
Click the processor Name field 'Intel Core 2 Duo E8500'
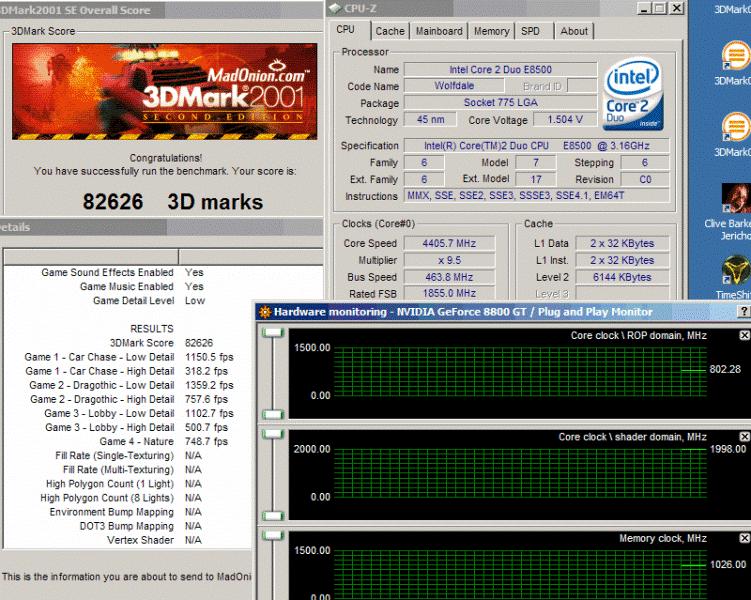pos(501,69)
